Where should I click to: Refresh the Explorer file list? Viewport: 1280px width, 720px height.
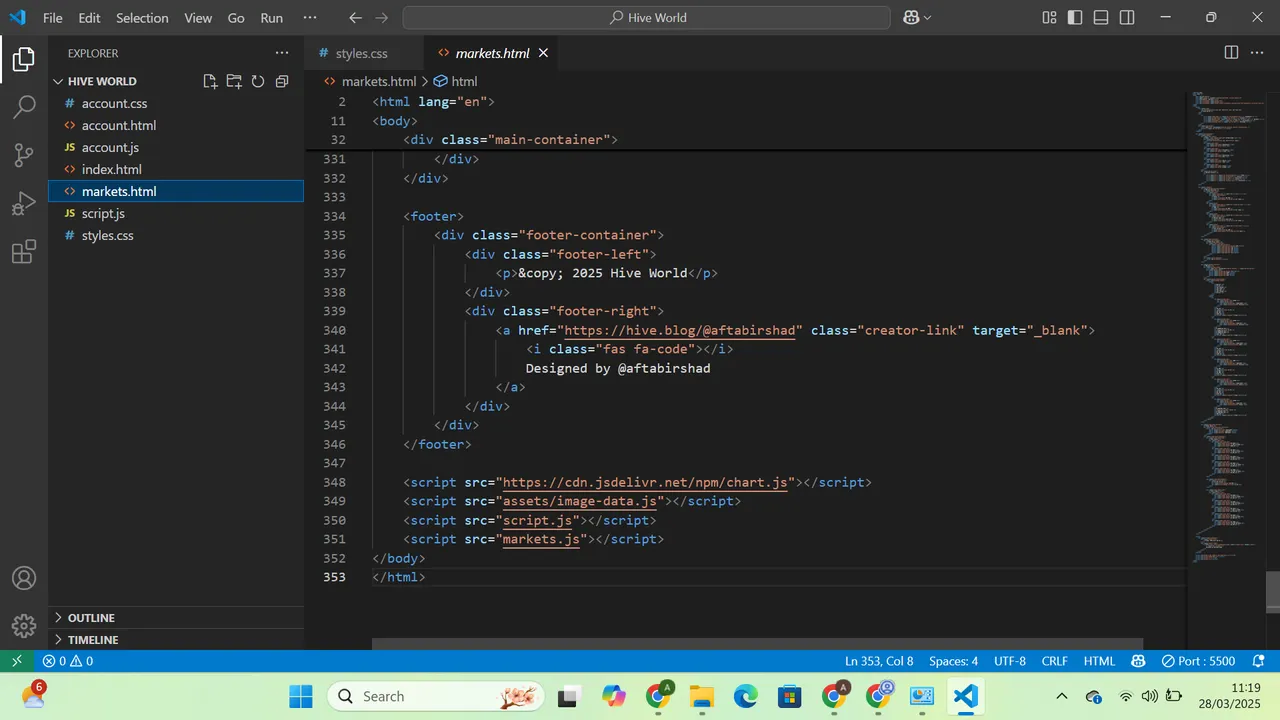point(258,81)
